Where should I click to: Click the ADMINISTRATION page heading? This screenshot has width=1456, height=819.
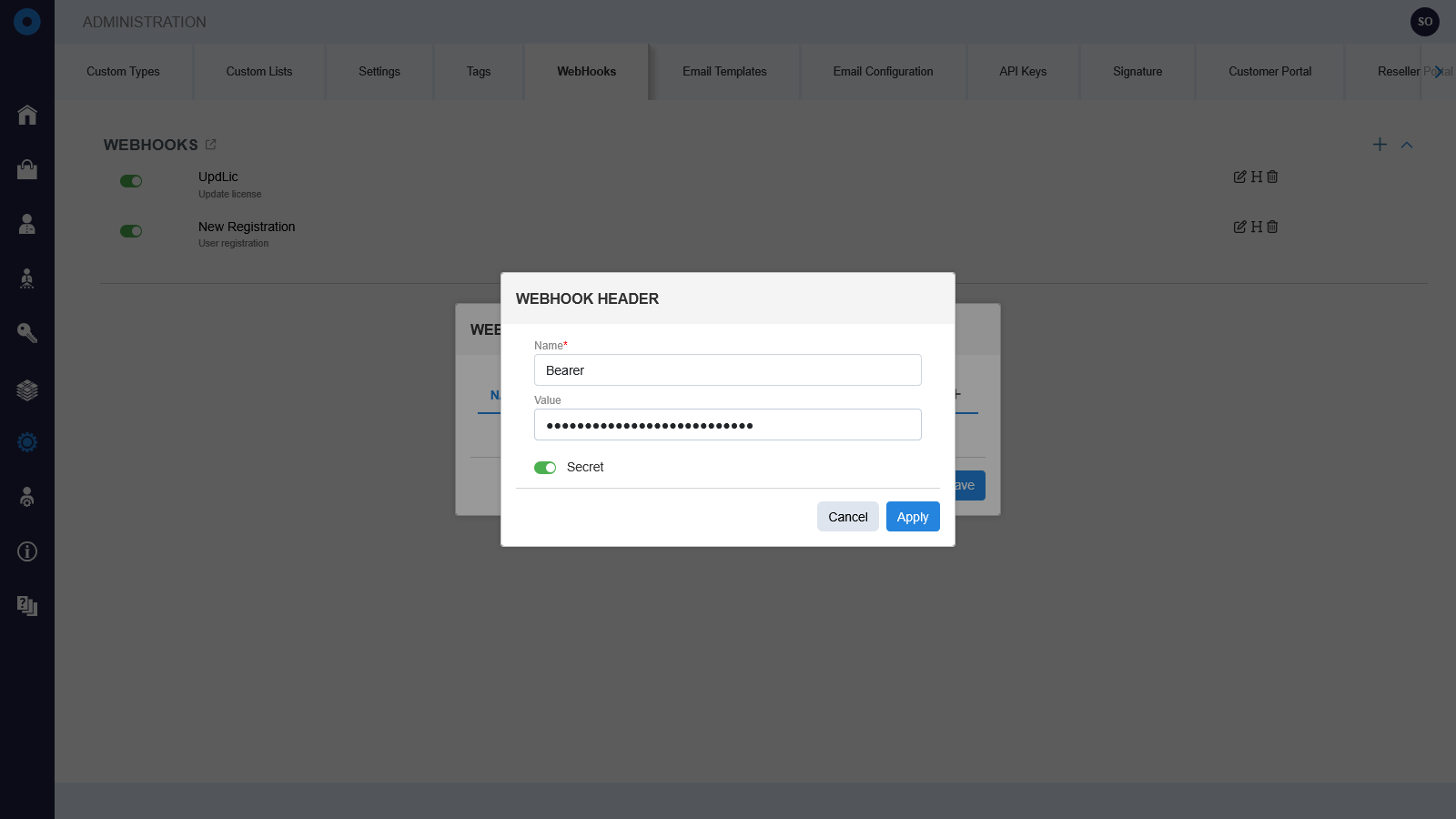[145, 22]
